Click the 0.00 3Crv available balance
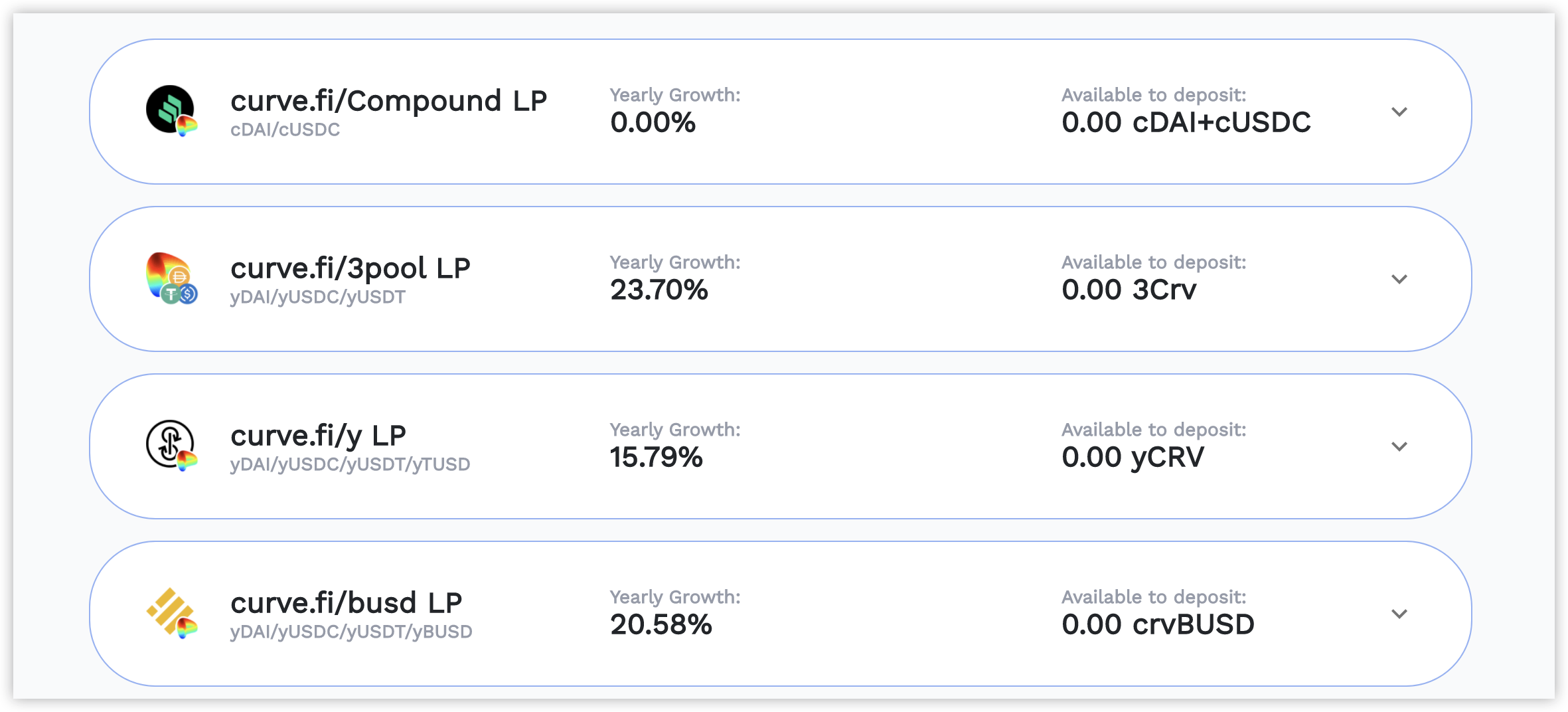This screenshot has height=712, width=1568. click(1129, 290)
